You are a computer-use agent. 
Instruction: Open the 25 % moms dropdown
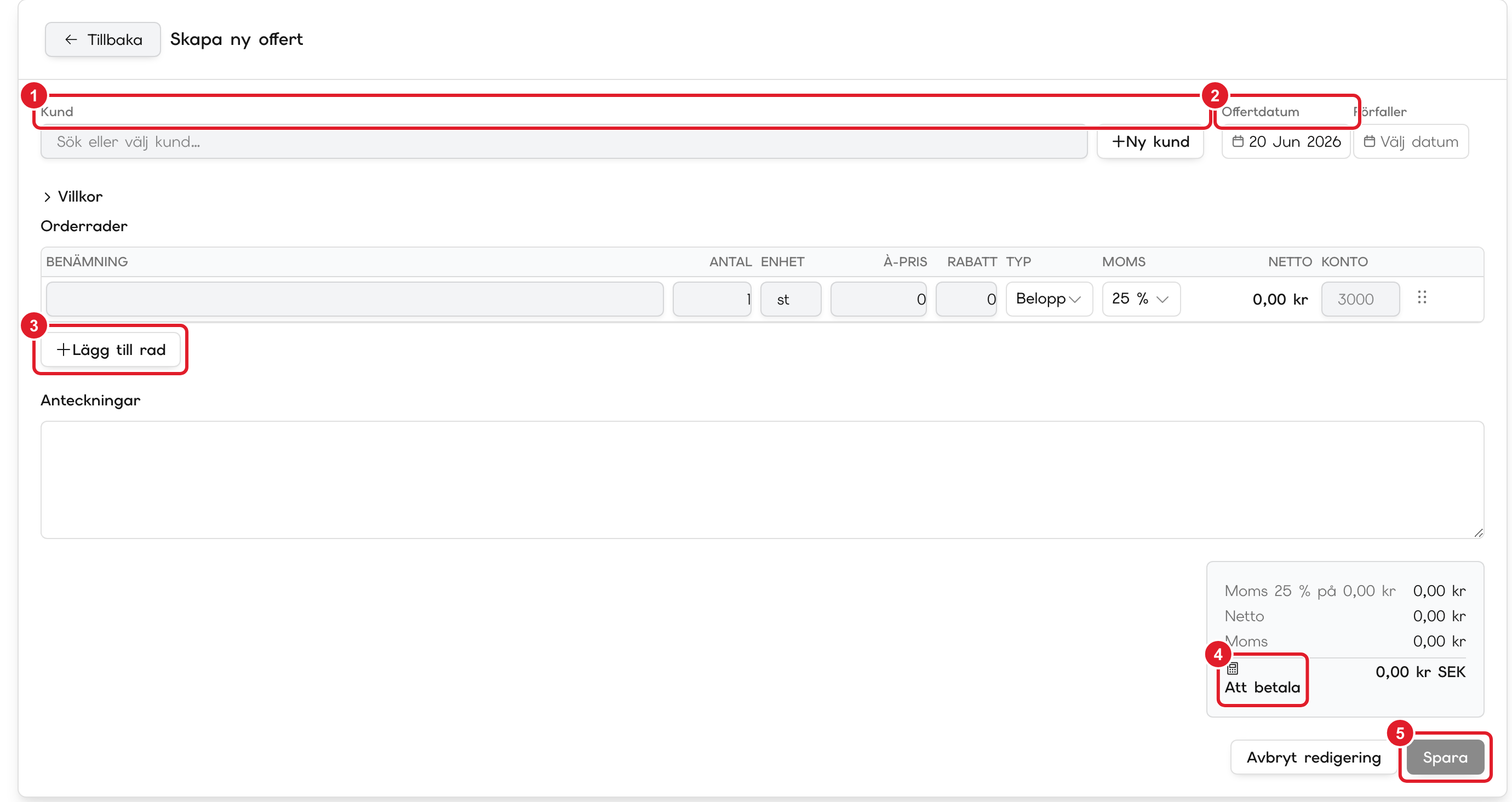pos(1141,299)
